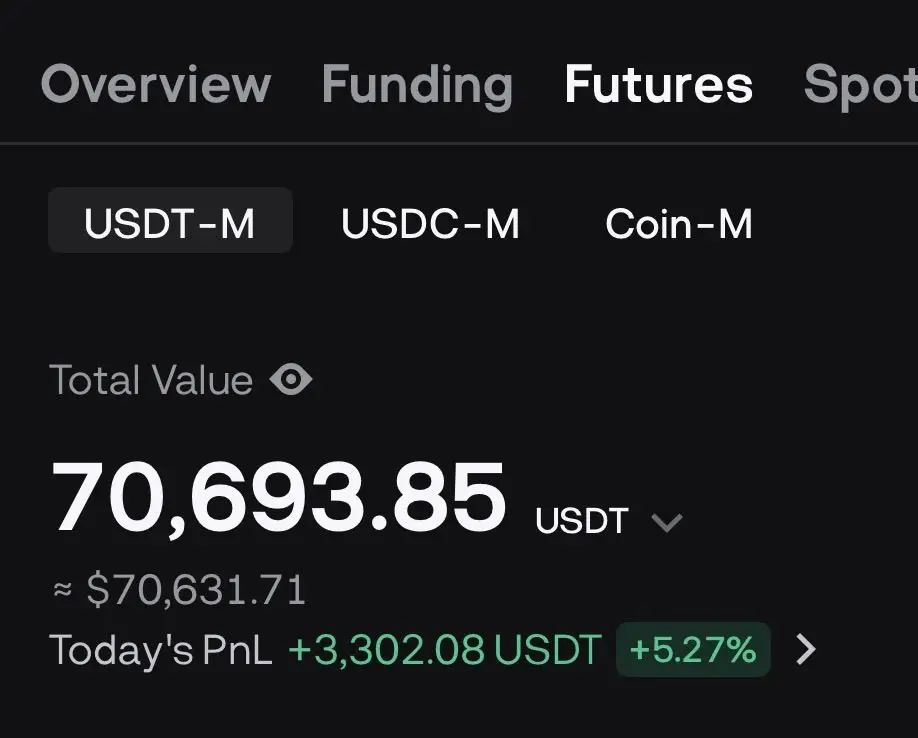
Task: Go to the Spot tab
Action: [861, 87]
